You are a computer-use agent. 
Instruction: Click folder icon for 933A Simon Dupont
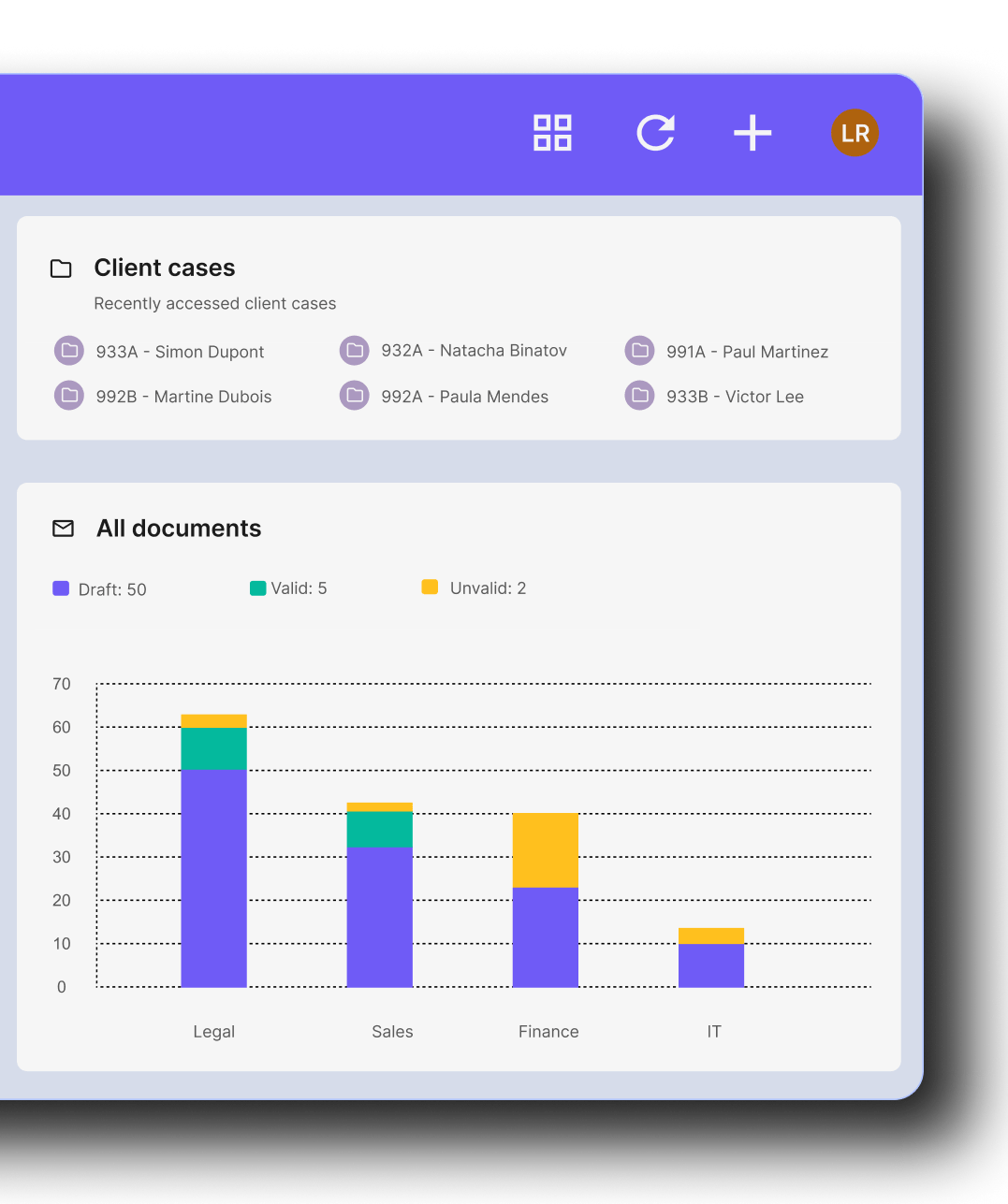(69, 351)
